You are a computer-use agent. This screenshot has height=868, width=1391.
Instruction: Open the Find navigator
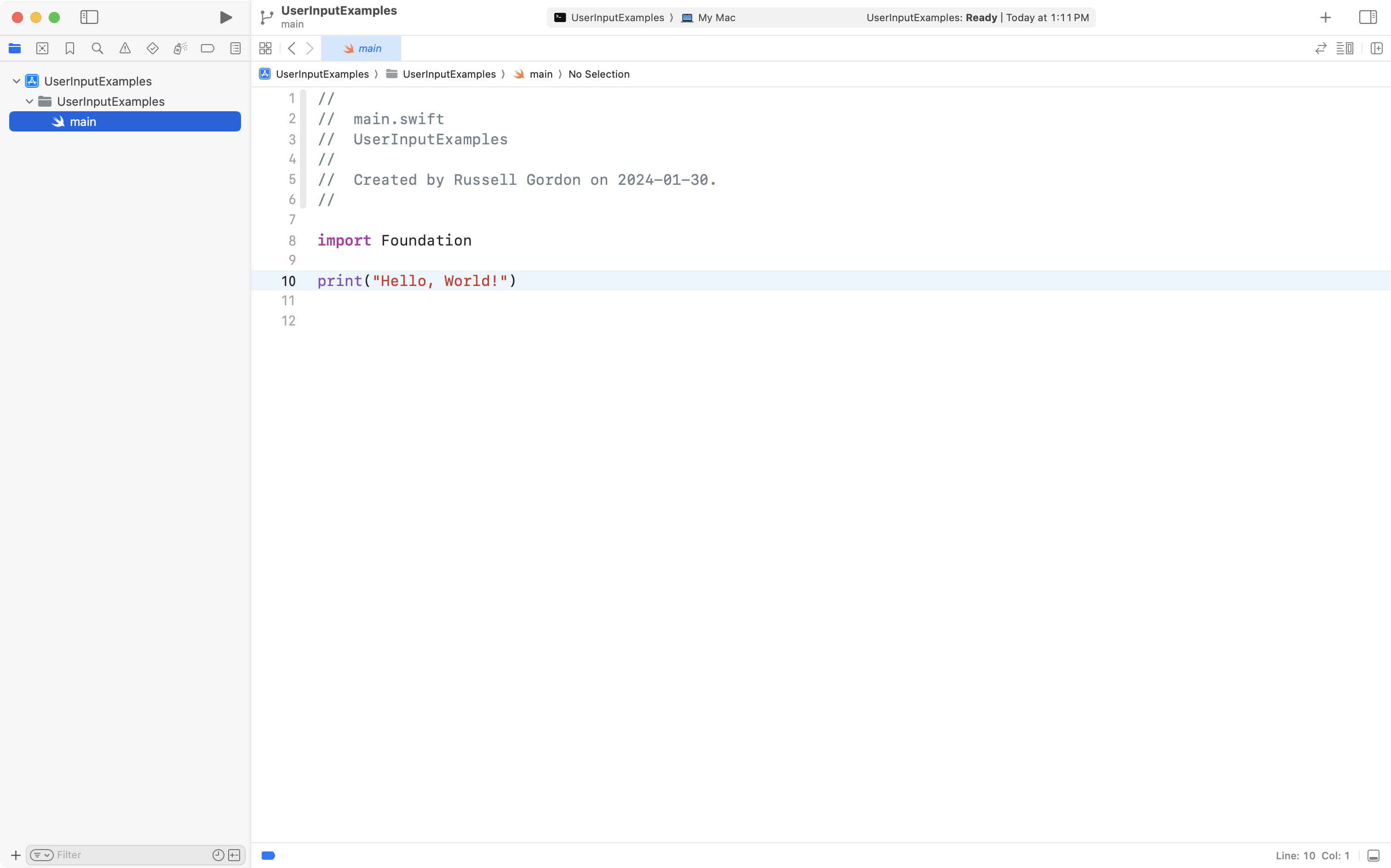click(x=98, y=48)
